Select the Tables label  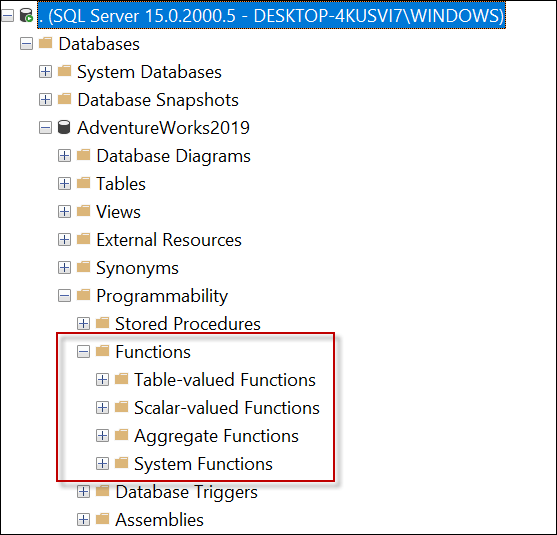click(121, 184)
